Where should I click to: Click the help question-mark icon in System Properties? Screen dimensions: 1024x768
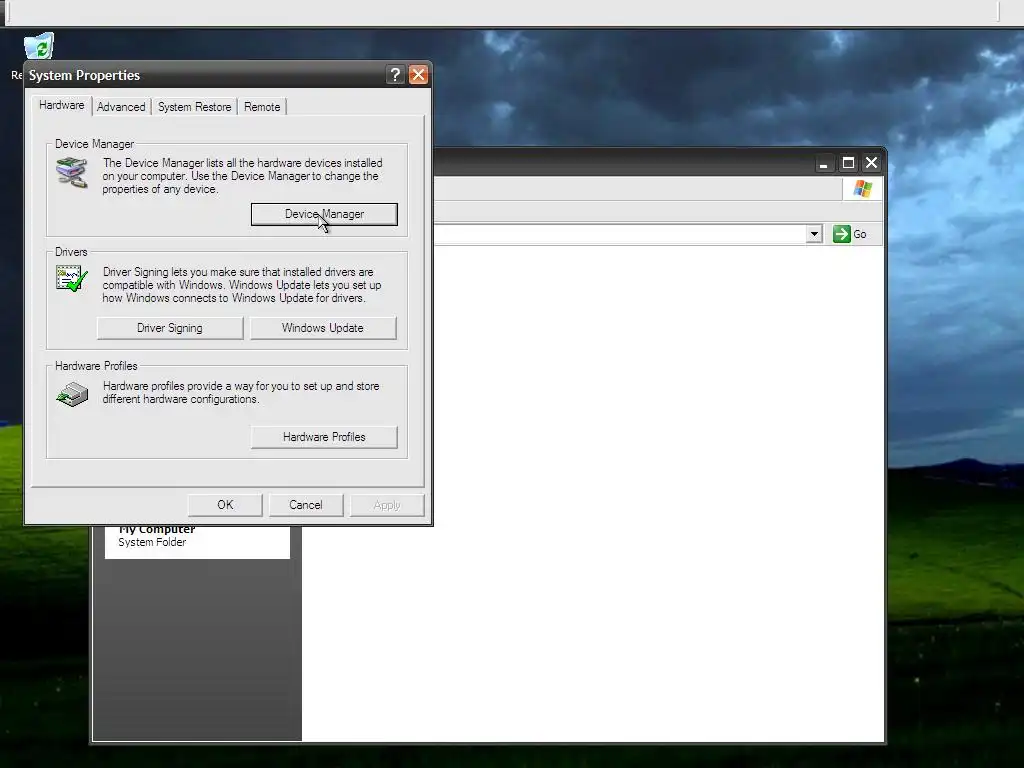coord(394,75)
